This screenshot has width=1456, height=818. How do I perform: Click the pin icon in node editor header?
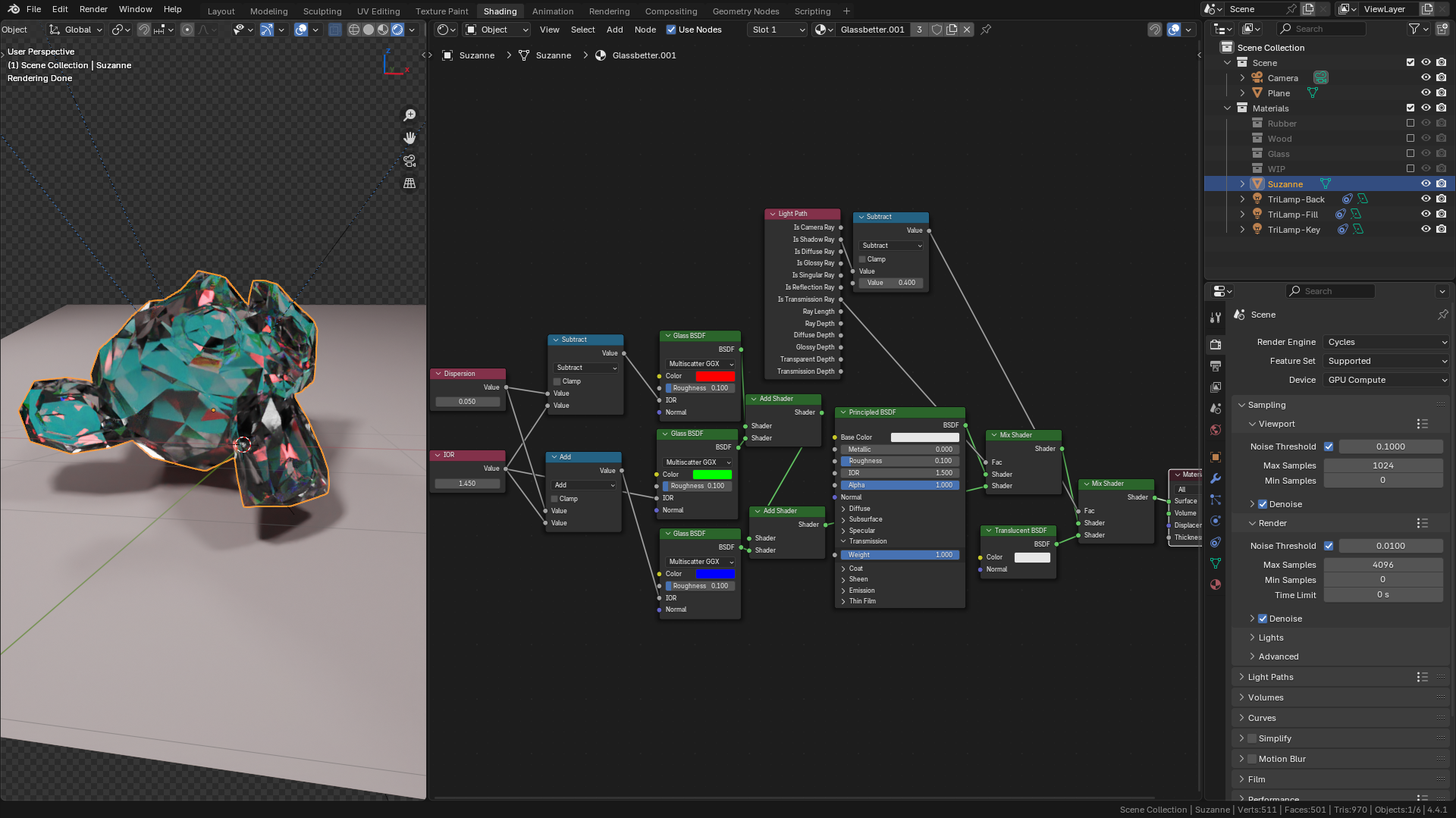986,30
